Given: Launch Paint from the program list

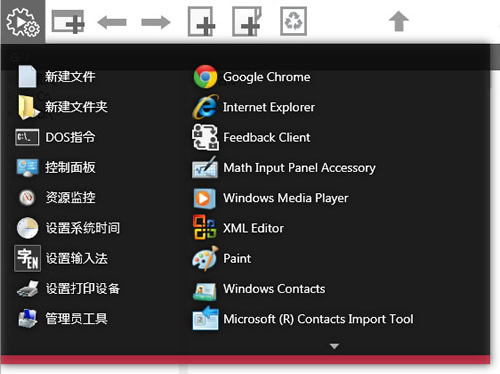Looking at the screenshot, I should pos(237,258).
